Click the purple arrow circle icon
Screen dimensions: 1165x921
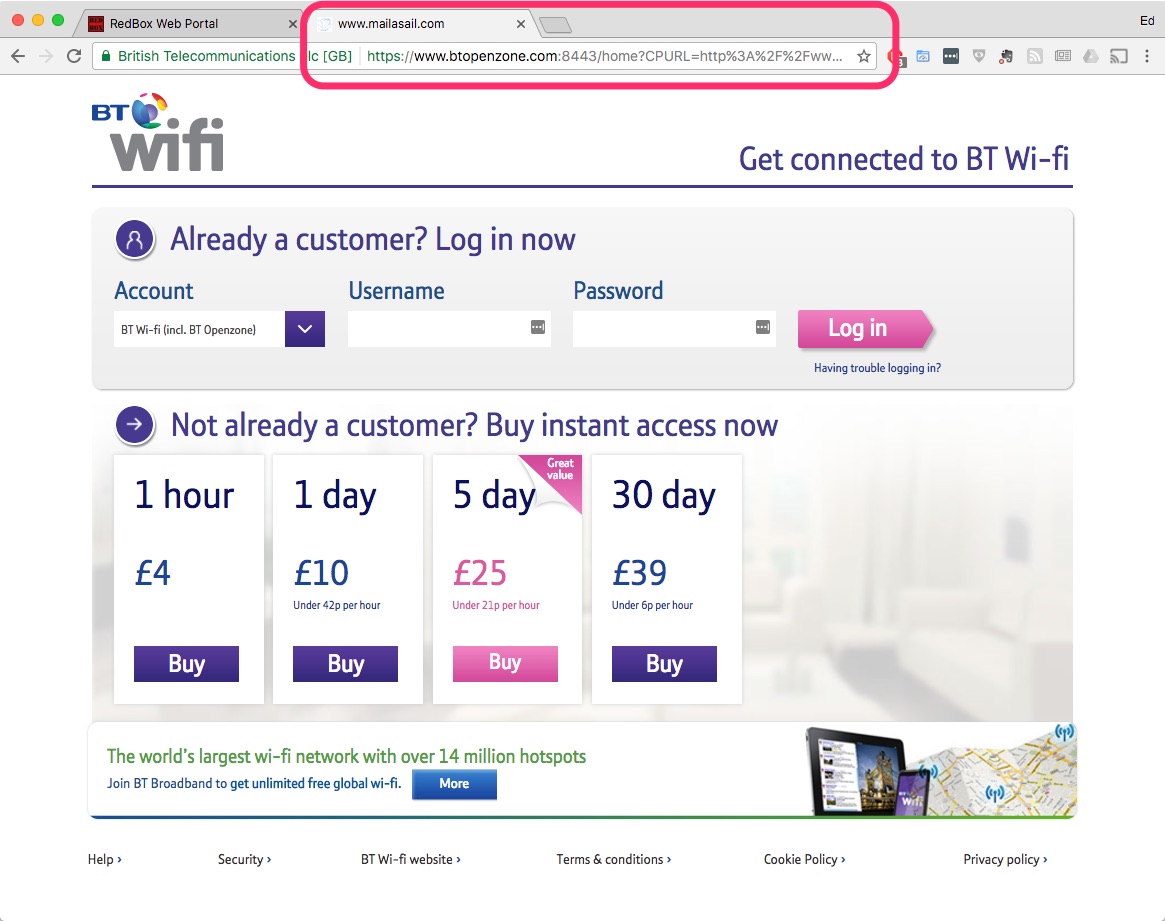point(134,425)
